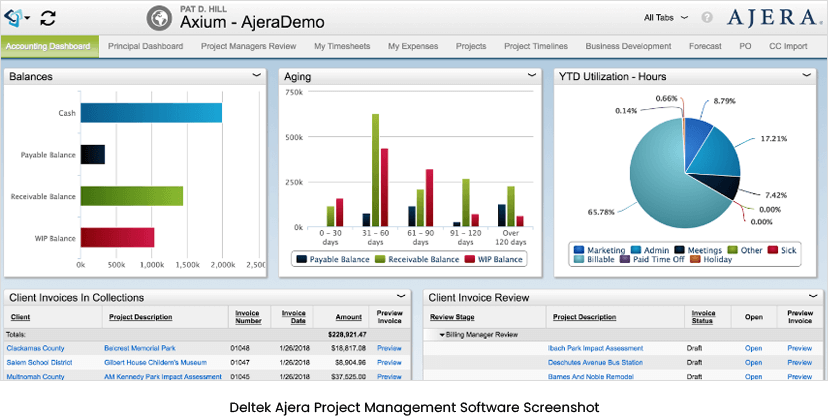Screen dimensions: 828x416
Task: Click the Receivable Balance bar in Balances
Action: 131,196
